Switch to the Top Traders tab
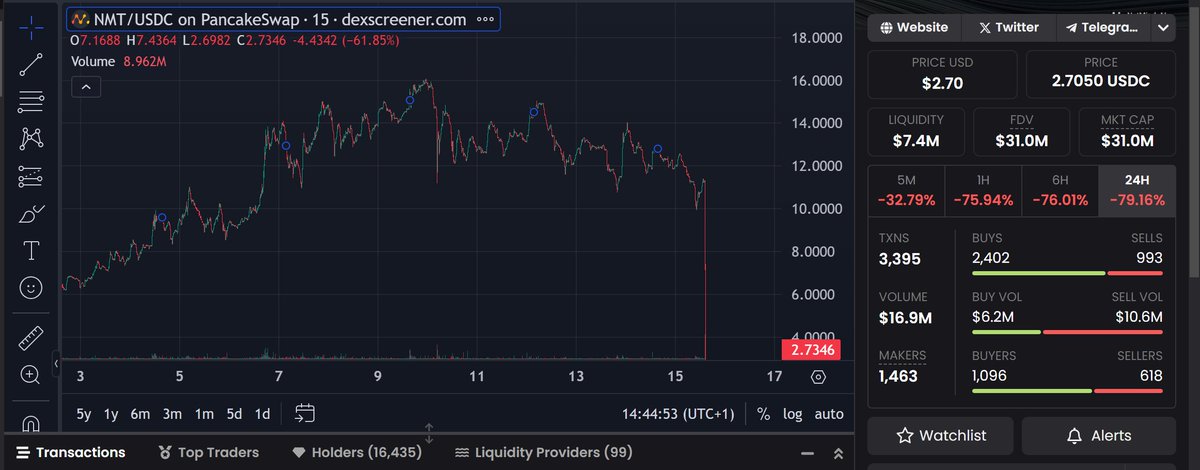1200x470 pixels. [210, 452]
